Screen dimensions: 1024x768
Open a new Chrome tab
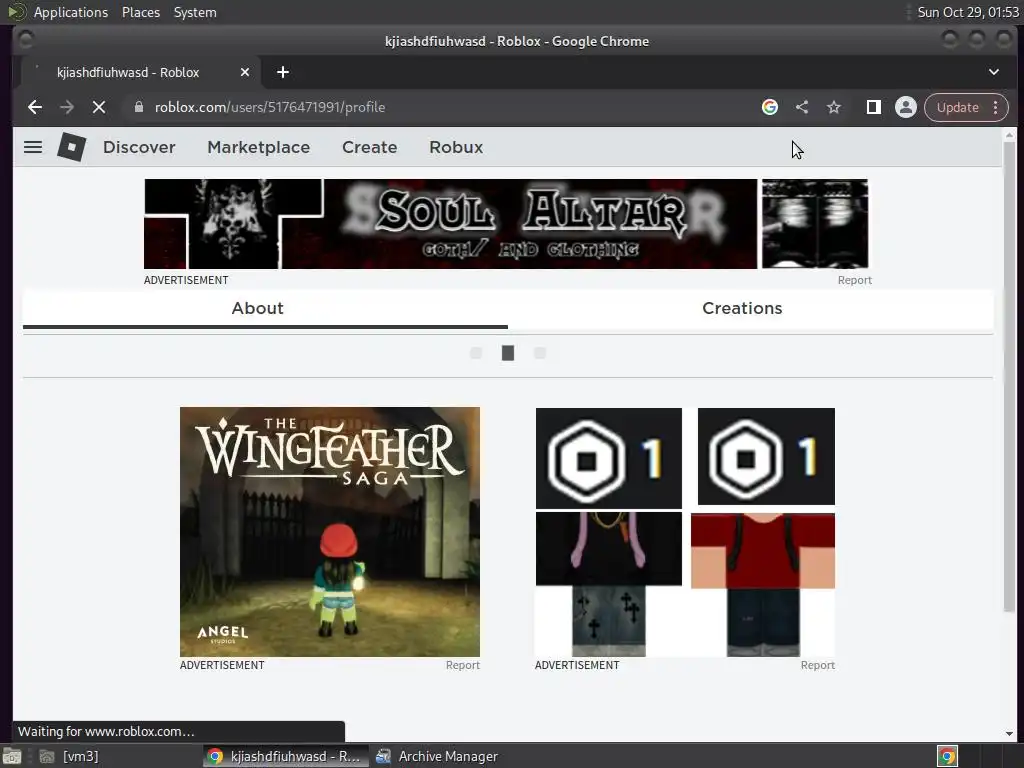click(x=283, y=72)
